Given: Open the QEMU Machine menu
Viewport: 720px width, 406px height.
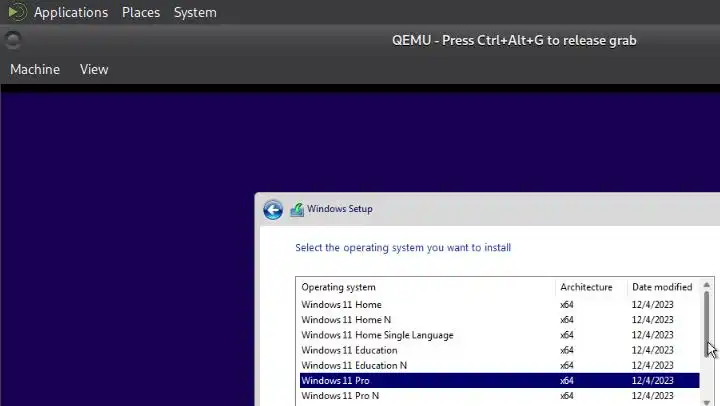Looking at the screenshot, I should [x=35, y=69].
